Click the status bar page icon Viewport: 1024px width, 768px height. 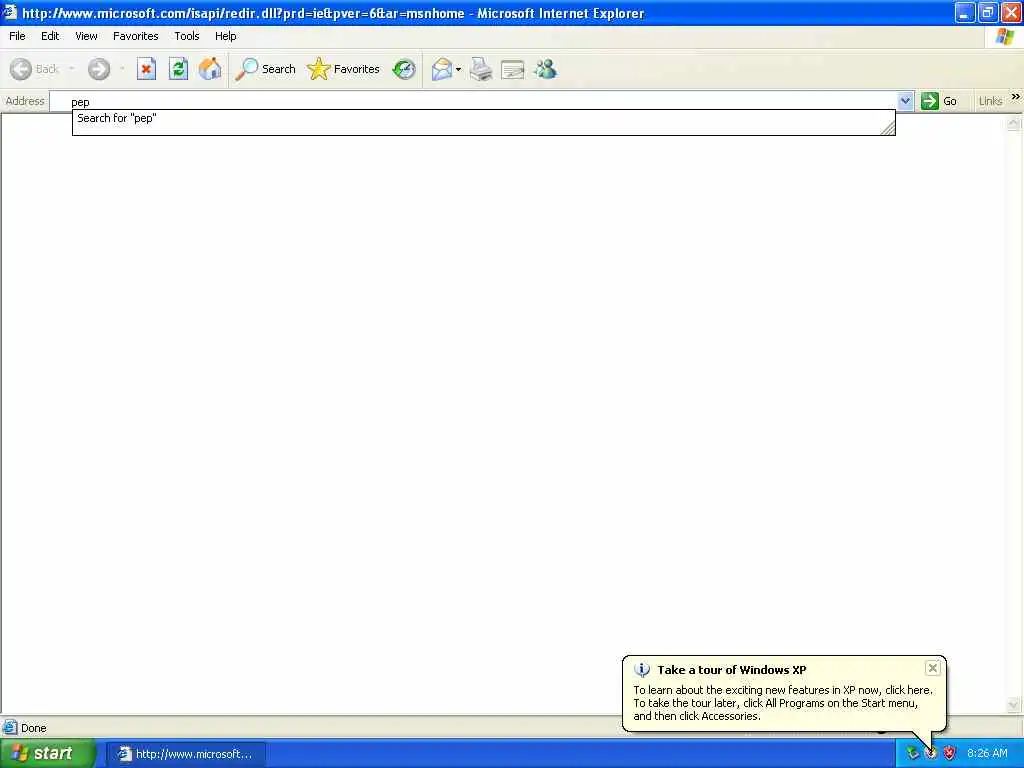coord(10,727)
